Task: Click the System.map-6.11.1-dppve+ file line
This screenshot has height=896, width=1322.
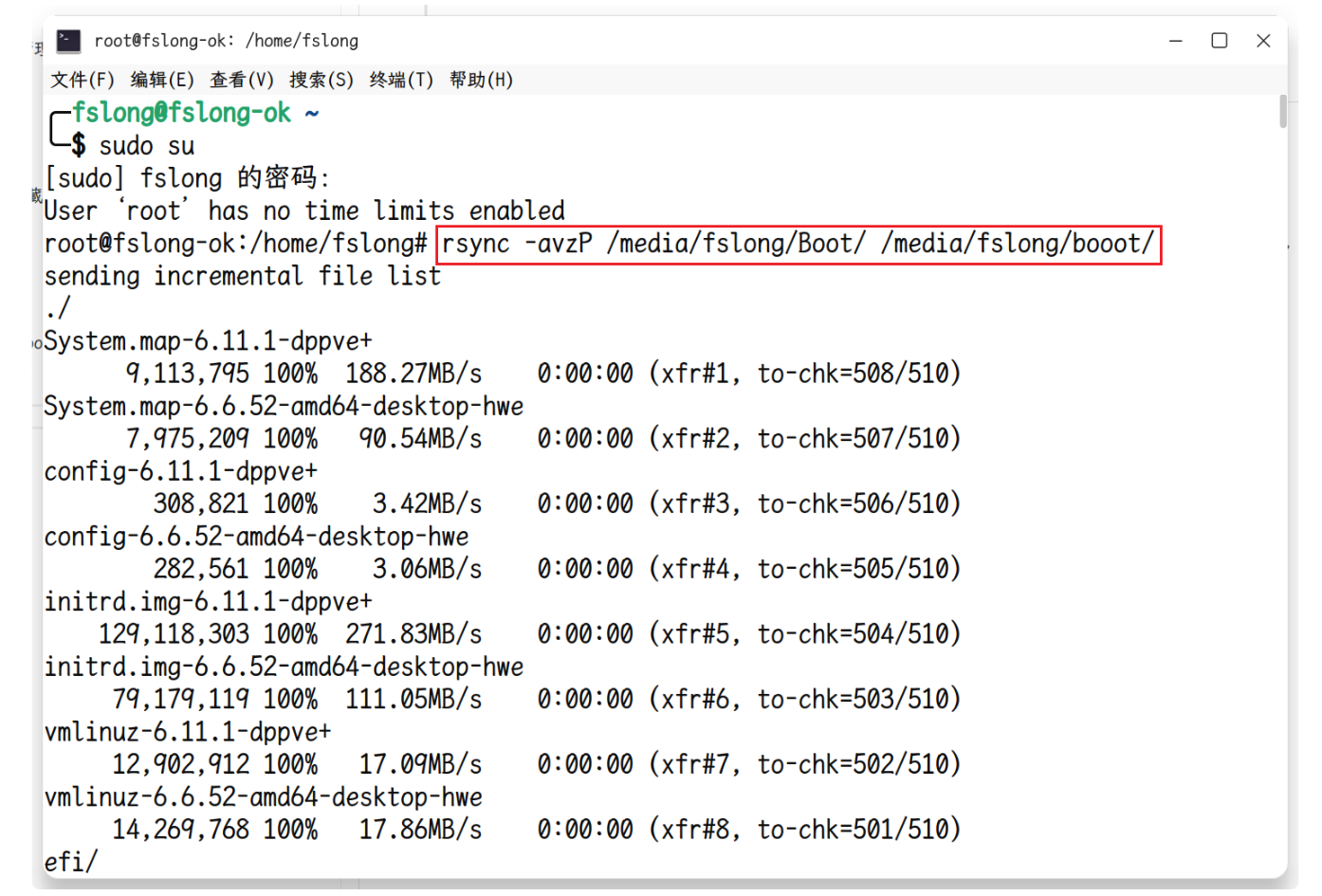Action: point(209,341)
